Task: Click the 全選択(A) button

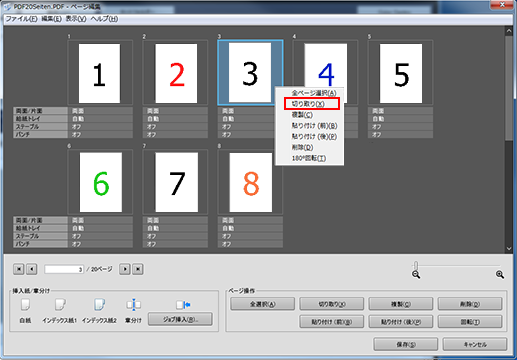Action: [x=263, y=304]
